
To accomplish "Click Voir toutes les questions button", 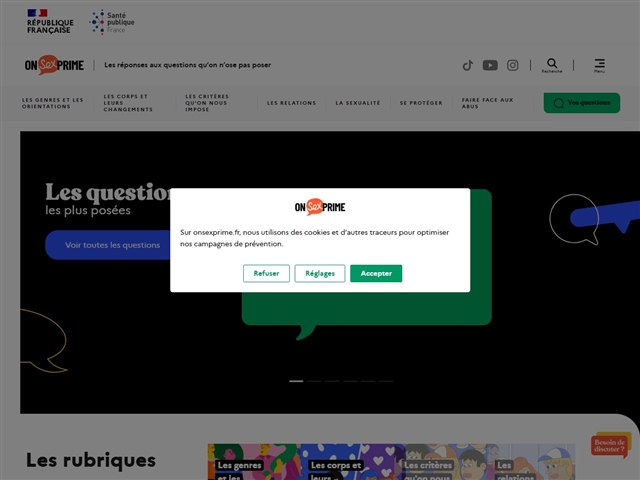I will [x=112, y=245].
